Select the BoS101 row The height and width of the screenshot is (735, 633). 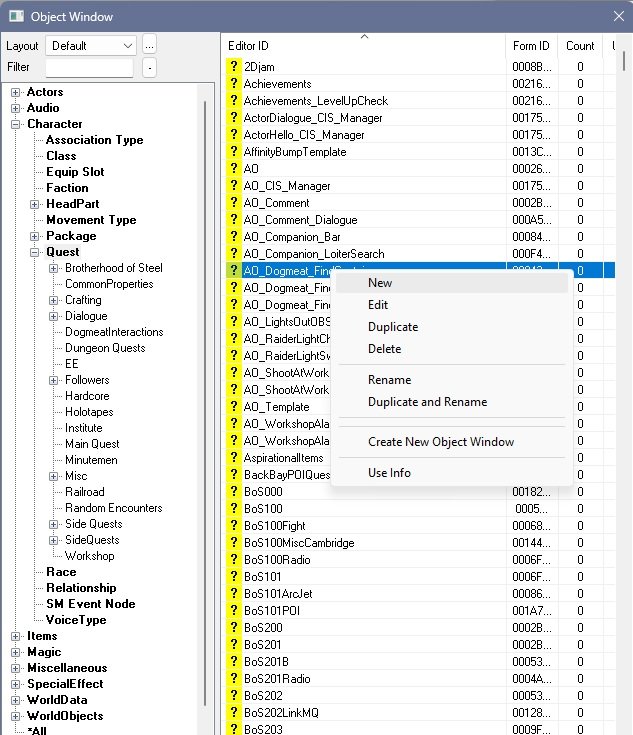pos(420,577)
